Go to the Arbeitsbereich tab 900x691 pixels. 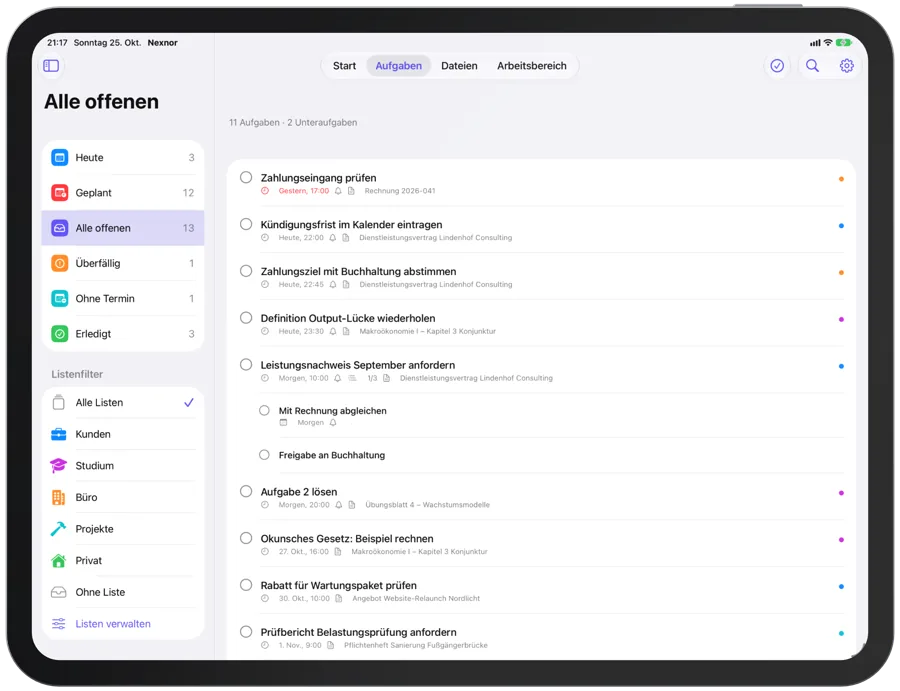click(532, 66)
